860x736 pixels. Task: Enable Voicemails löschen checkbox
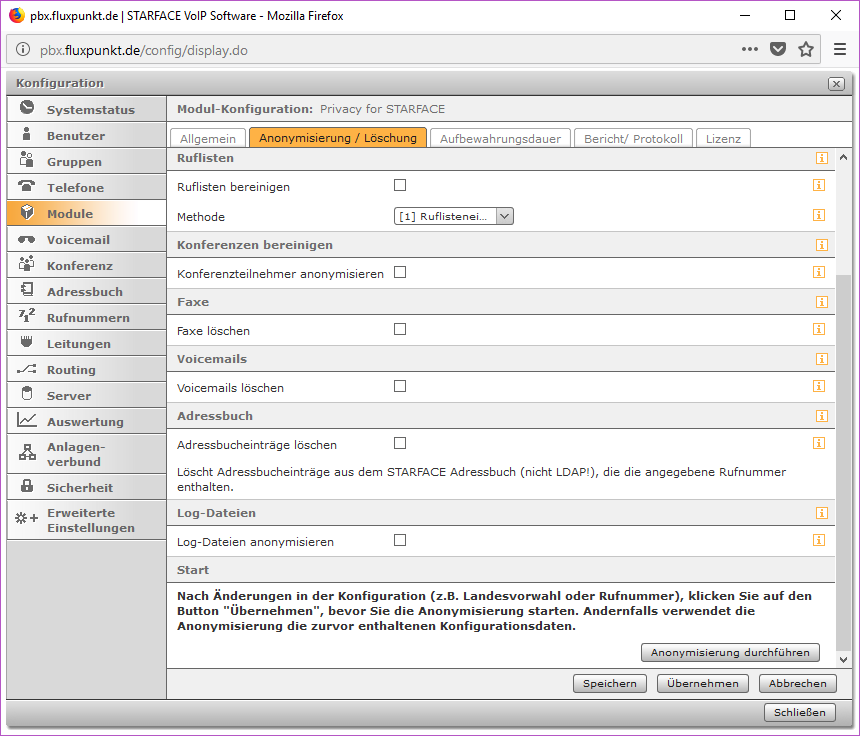point(400,386)
